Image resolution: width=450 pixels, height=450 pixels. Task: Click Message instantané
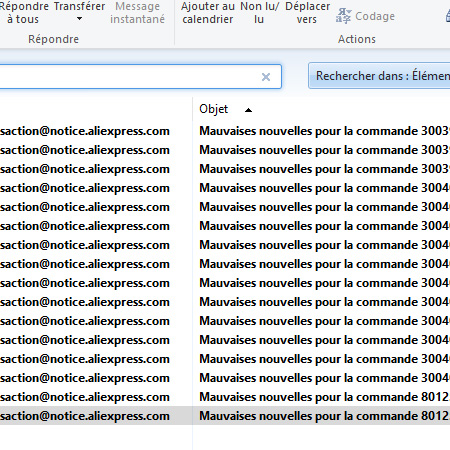tap(137, 13)
